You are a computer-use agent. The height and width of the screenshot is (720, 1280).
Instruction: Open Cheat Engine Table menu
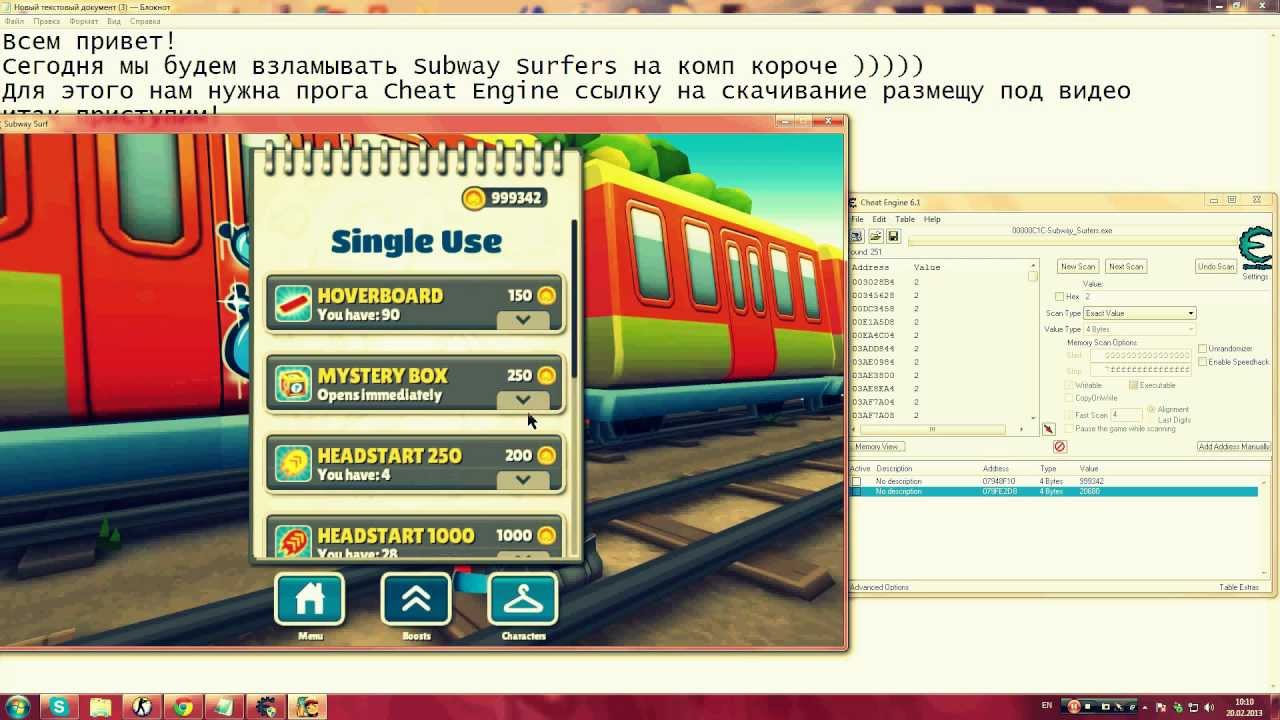[x=905, y=219]
